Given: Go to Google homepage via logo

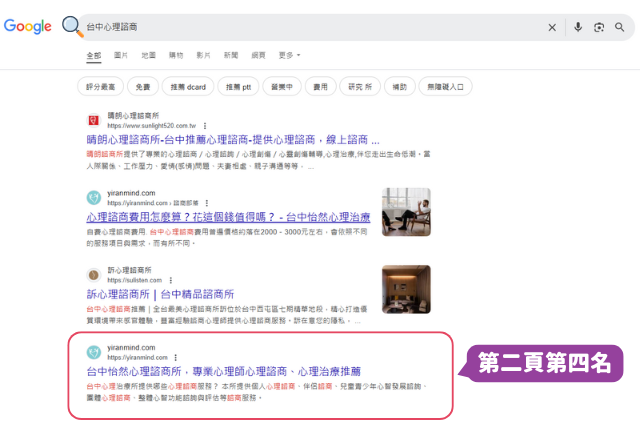Looking at the screenshot, I should click(28, 27).
